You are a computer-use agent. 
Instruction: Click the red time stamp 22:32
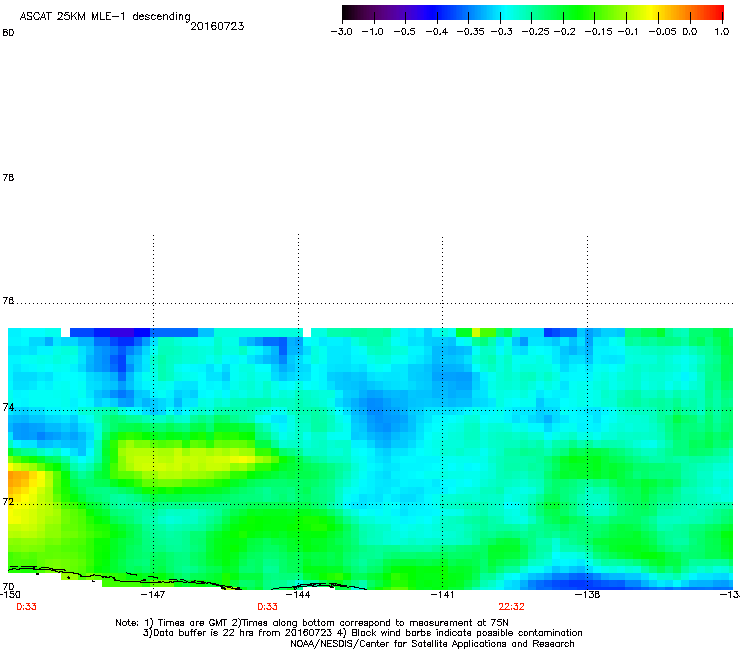(512, 607)
